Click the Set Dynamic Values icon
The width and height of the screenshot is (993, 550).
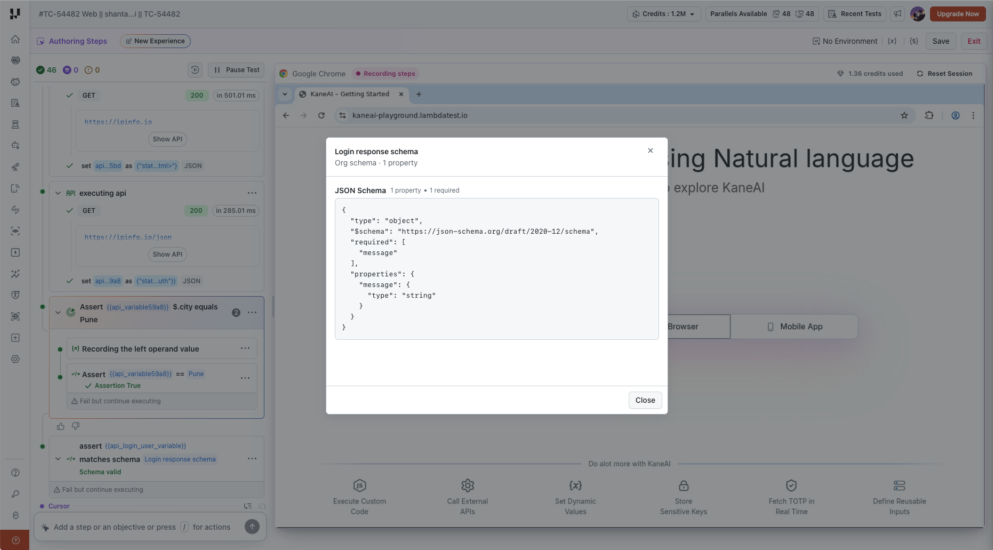pyautogui.click(x=575, y=486)
